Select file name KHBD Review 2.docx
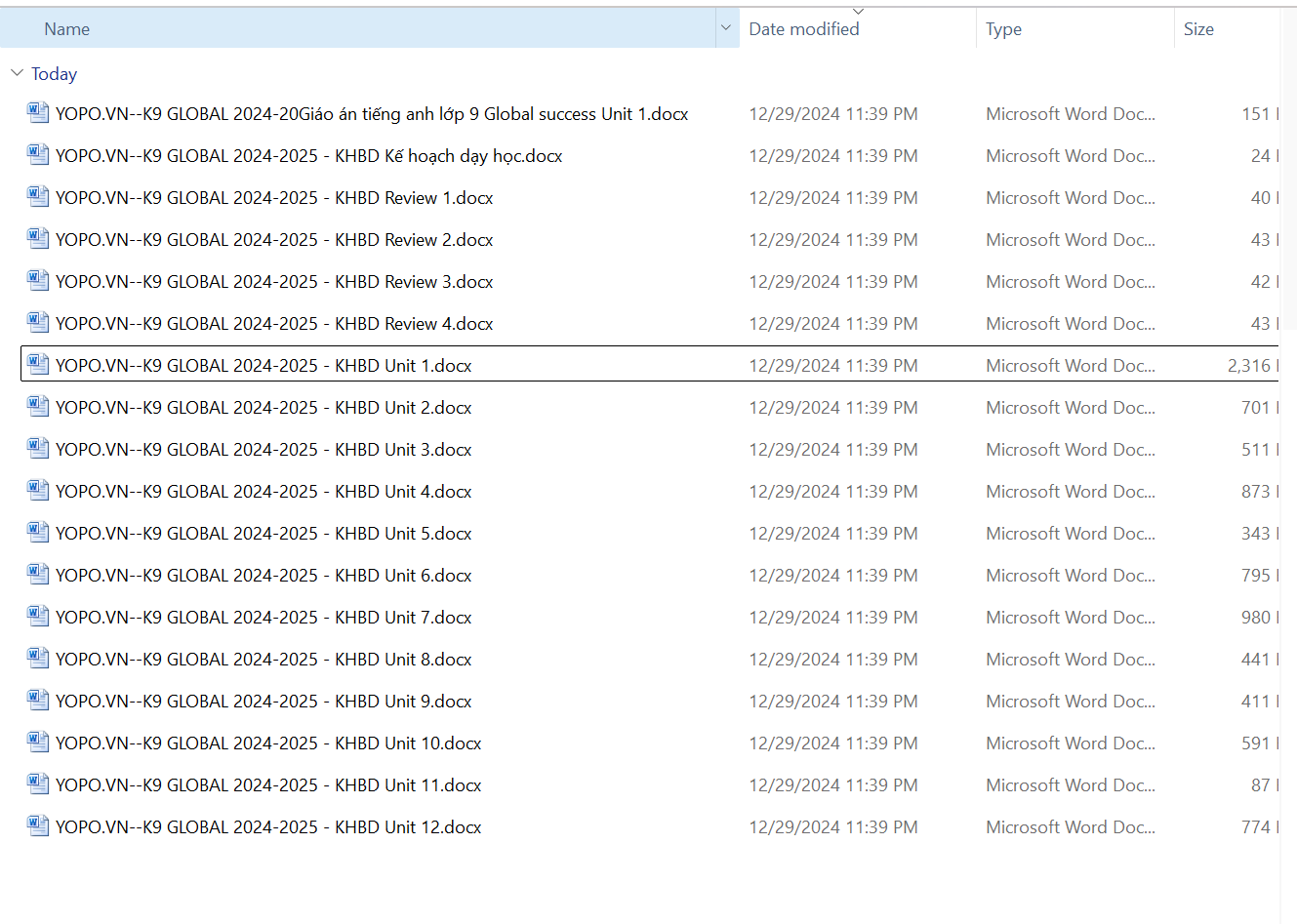Screen dimensions: 1297x924 click(274, 240)
